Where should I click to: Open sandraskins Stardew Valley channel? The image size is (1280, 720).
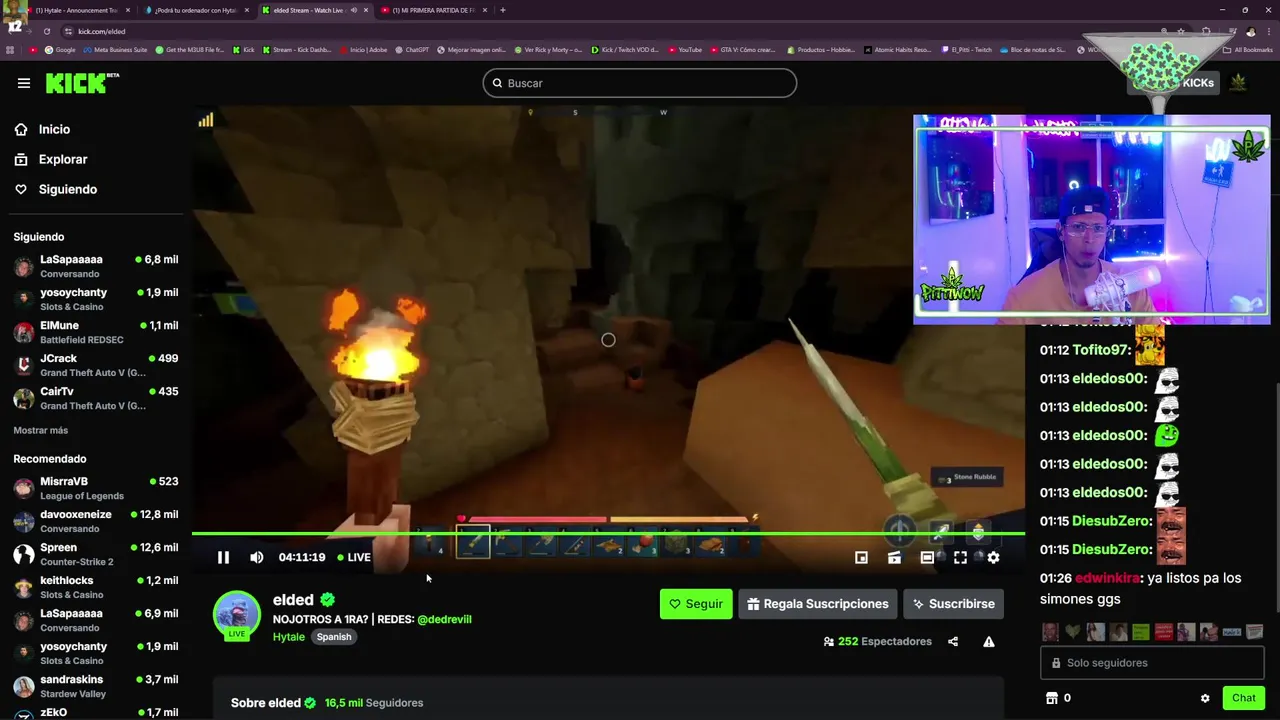coord(96,686)
